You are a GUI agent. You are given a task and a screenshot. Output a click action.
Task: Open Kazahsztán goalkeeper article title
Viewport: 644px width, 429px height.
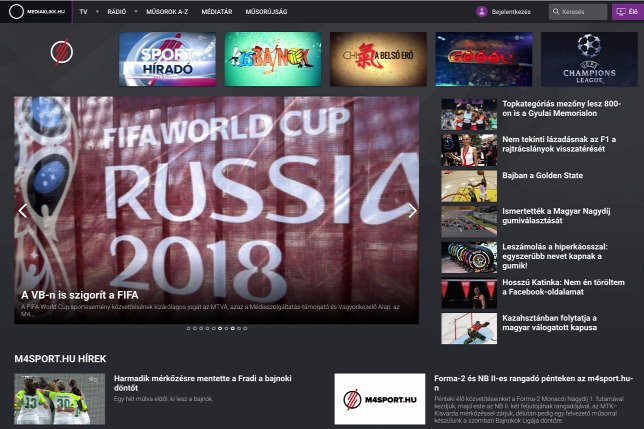(x=550, y=323)
